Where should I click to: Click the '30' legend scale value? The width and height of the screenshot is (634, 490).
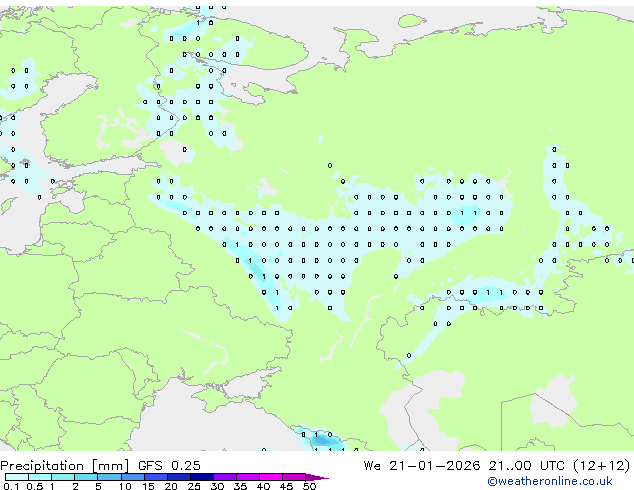pos(217,486)
